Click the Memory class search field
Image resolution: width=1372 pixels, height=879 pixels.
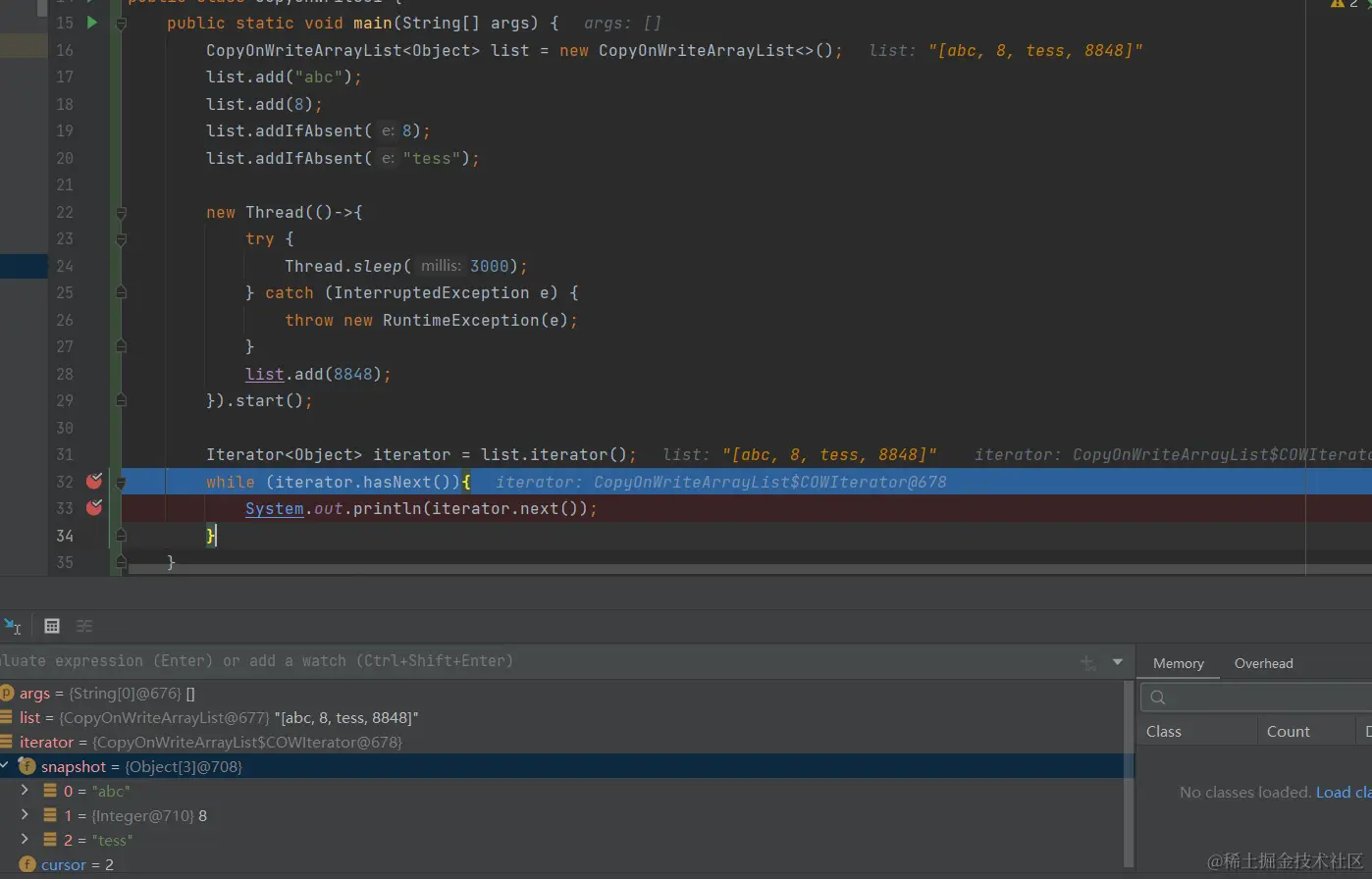tap(1256, 697)
